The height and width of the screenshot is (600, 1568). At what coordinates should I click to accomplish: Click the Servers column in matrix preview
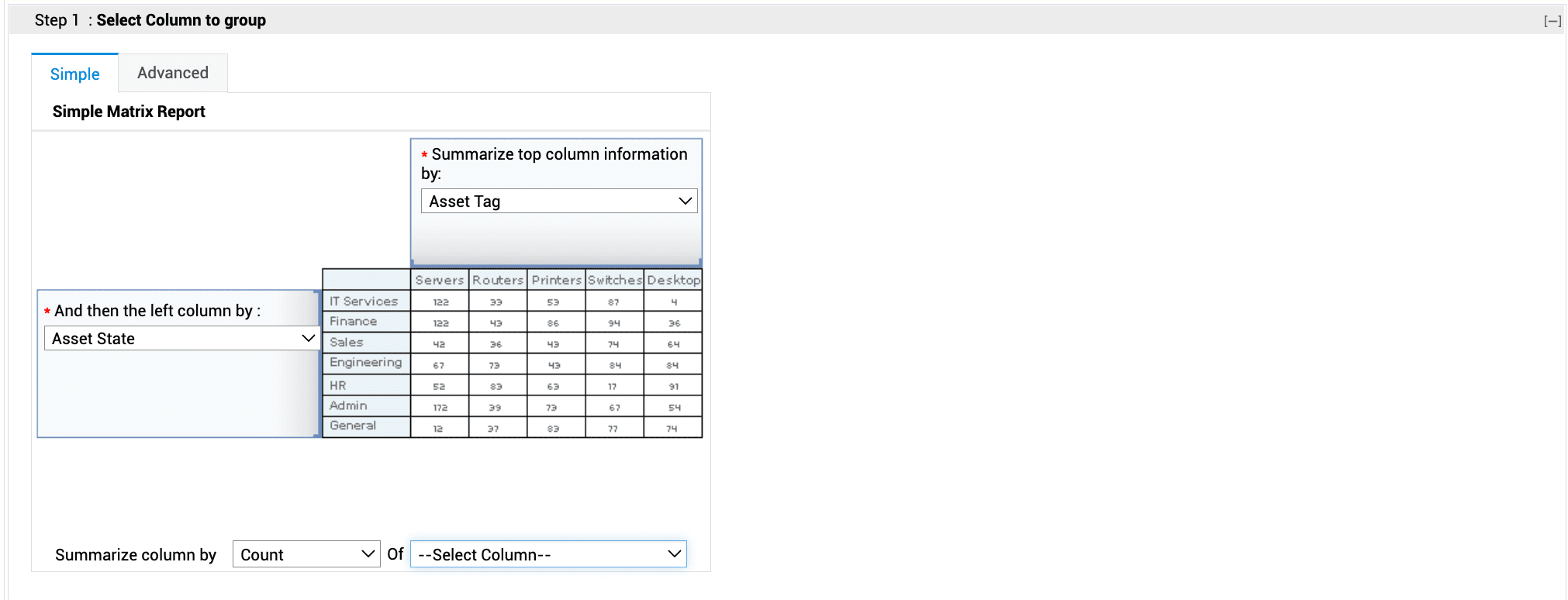coord(439,280)
